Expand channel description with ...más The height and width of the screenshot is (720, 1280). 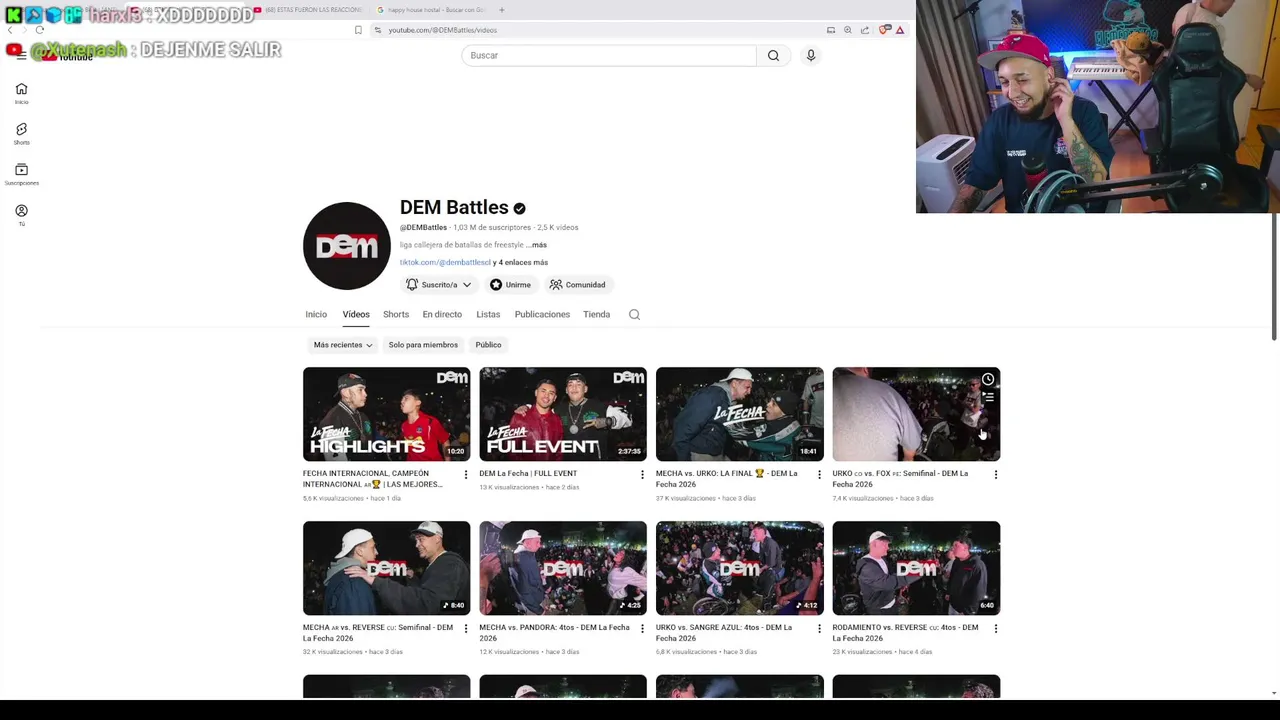(x=538, y=245)
